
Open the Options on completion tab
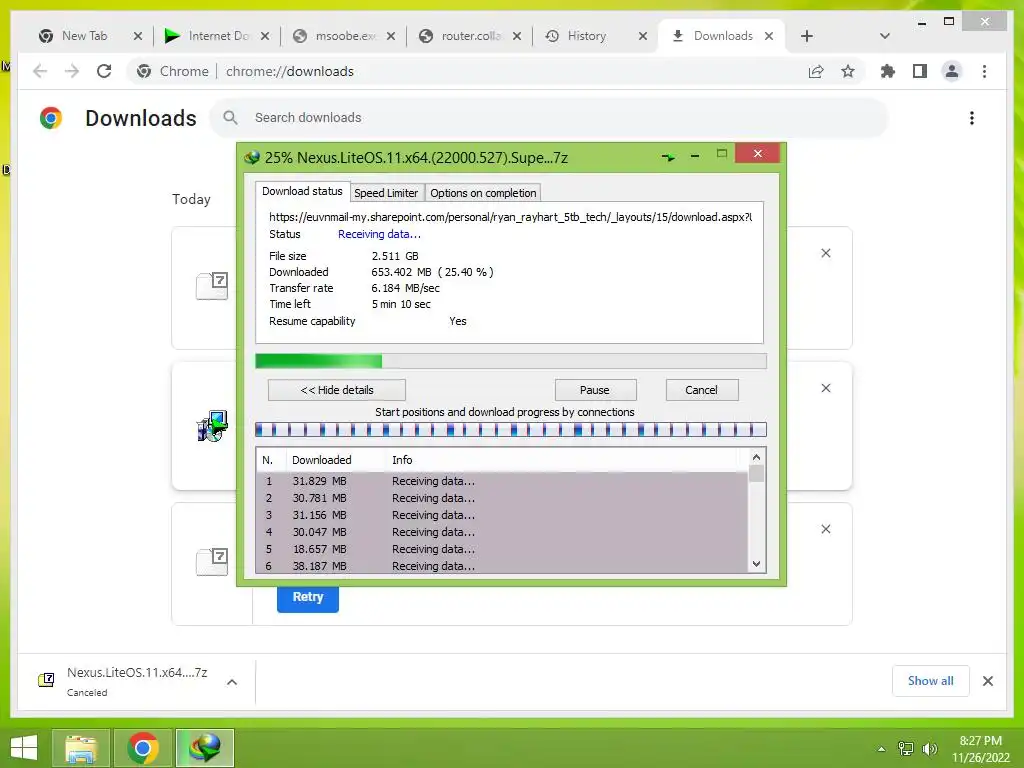pyautogui.click(x=483, y=193)
